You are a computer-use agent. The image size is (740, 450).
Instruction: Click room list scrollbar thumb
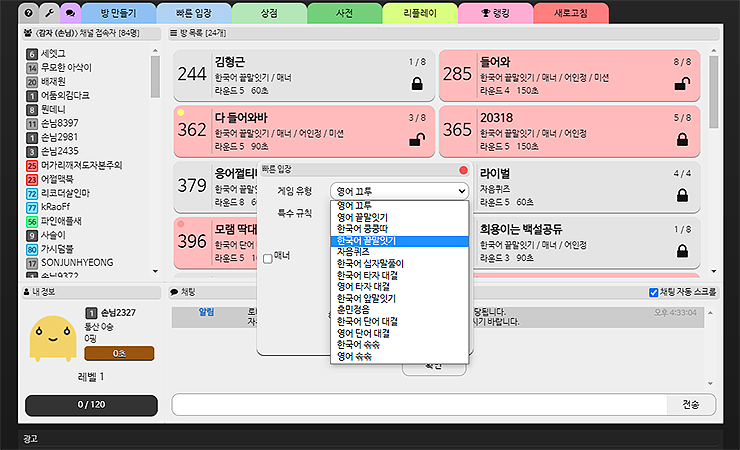click(x=714, y=92)
